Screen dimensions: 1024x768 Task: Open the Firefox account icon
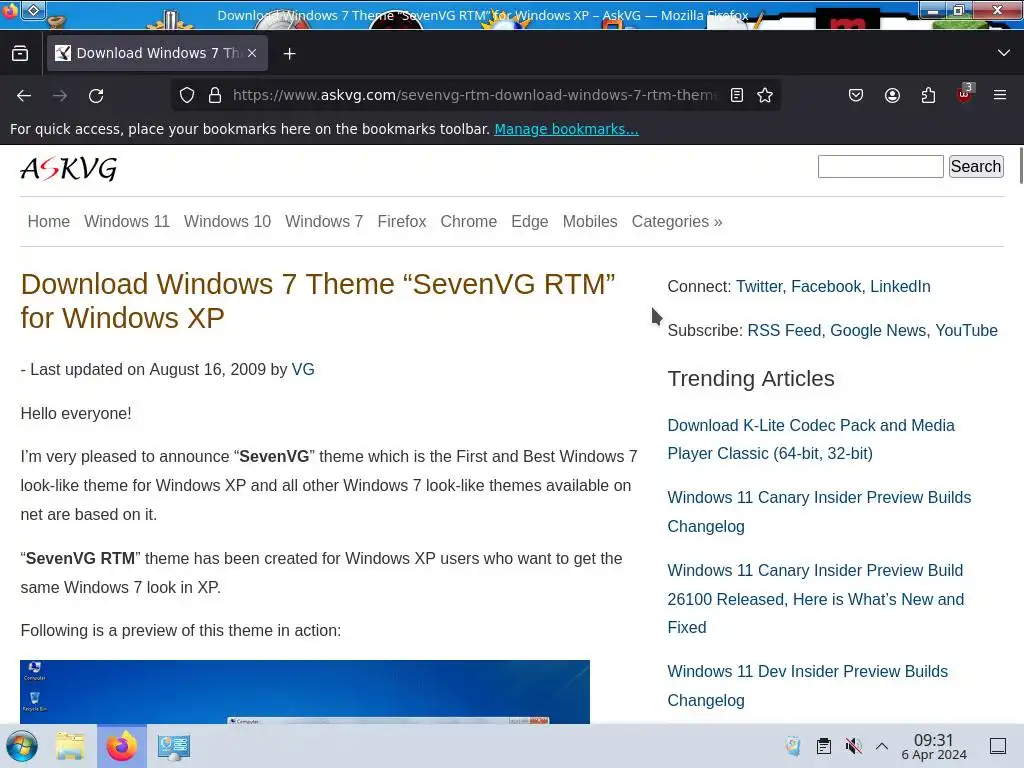pyautogui.click(x=892, y=95)
